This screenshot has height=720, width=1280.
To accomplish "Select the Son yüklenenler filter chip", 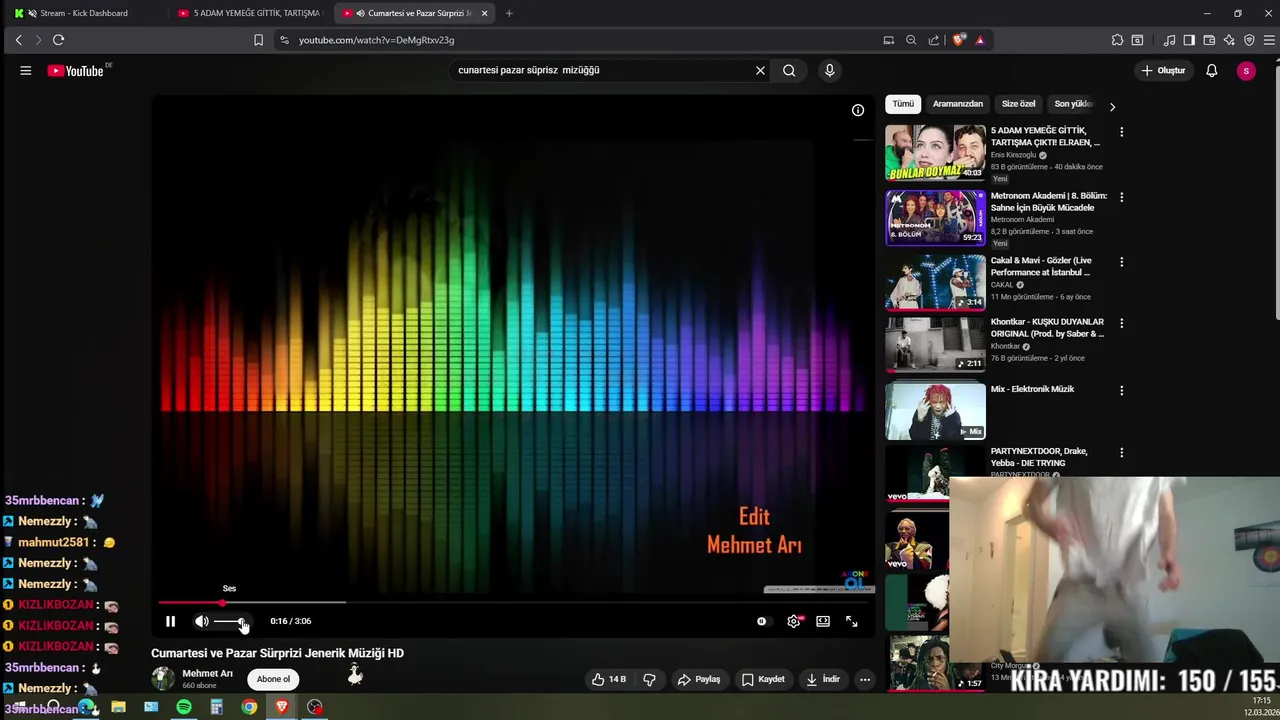I will [x=1072, y=104].
